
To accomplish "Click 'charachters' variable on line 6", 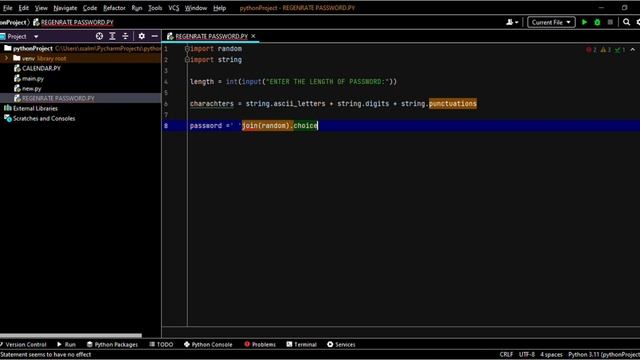I will [212, 104].
